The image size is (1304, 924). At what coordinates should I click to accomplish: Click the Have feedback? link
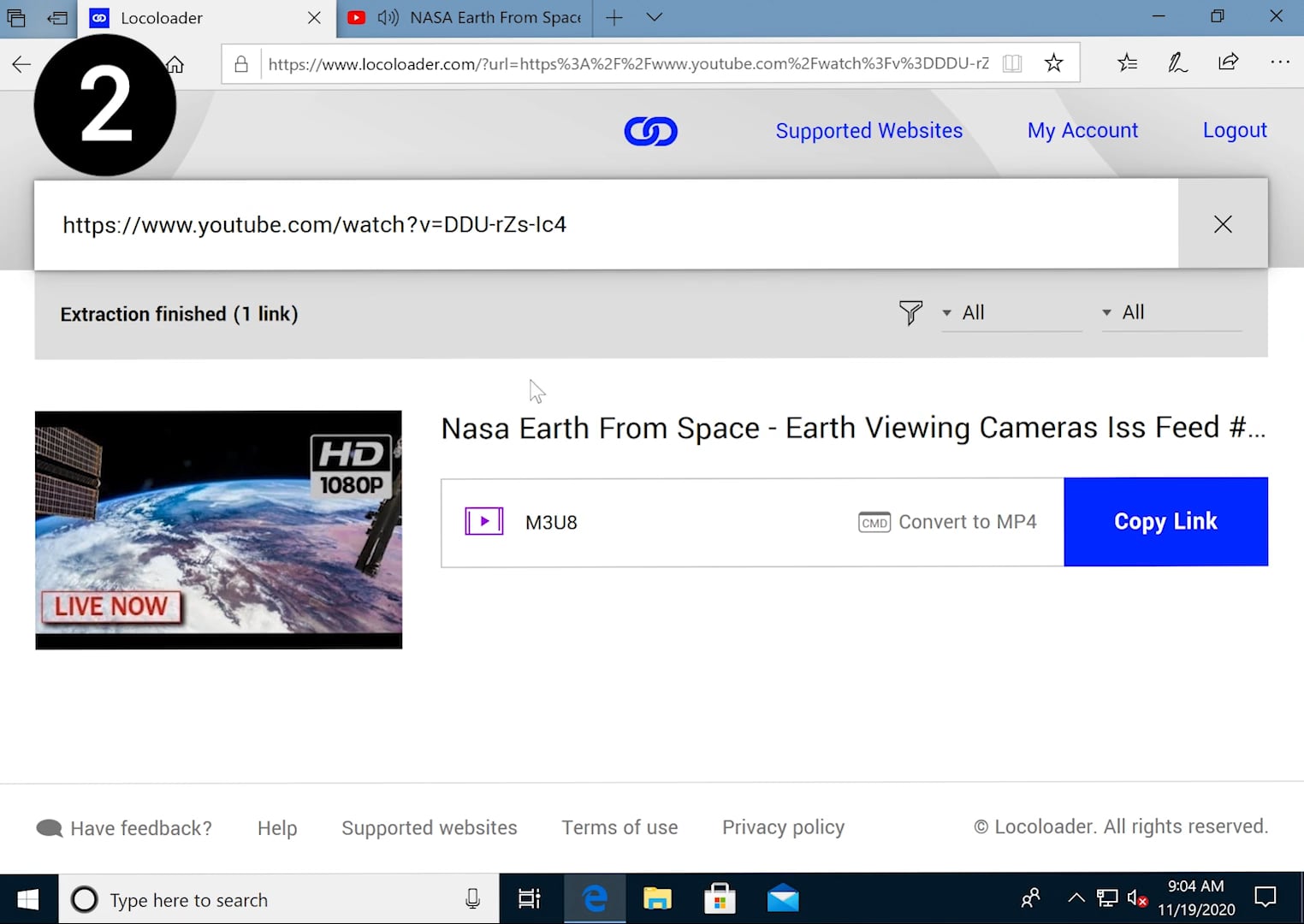pos(124,828)
